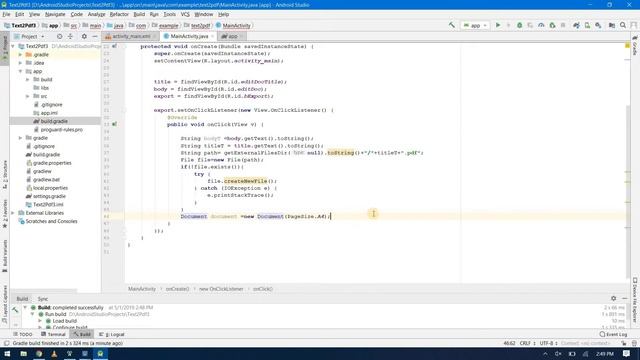
Task: Open the File menu
Action: [6, 14]
